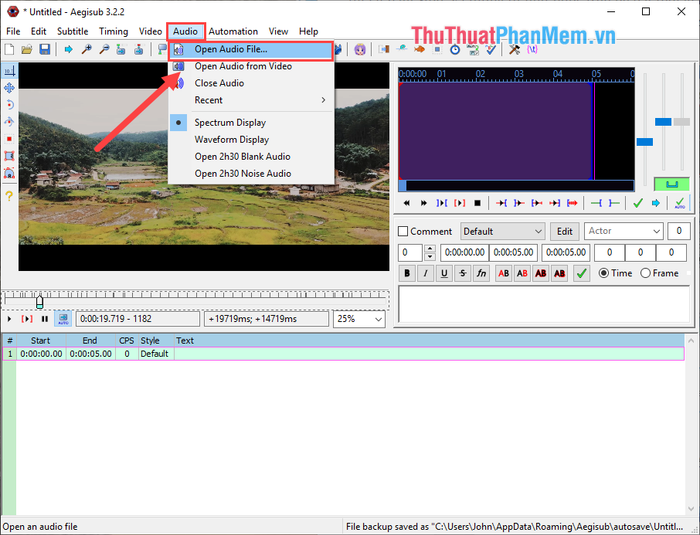
Task: Open the 25% video zoom dropdown
Action: pos(359,319)
